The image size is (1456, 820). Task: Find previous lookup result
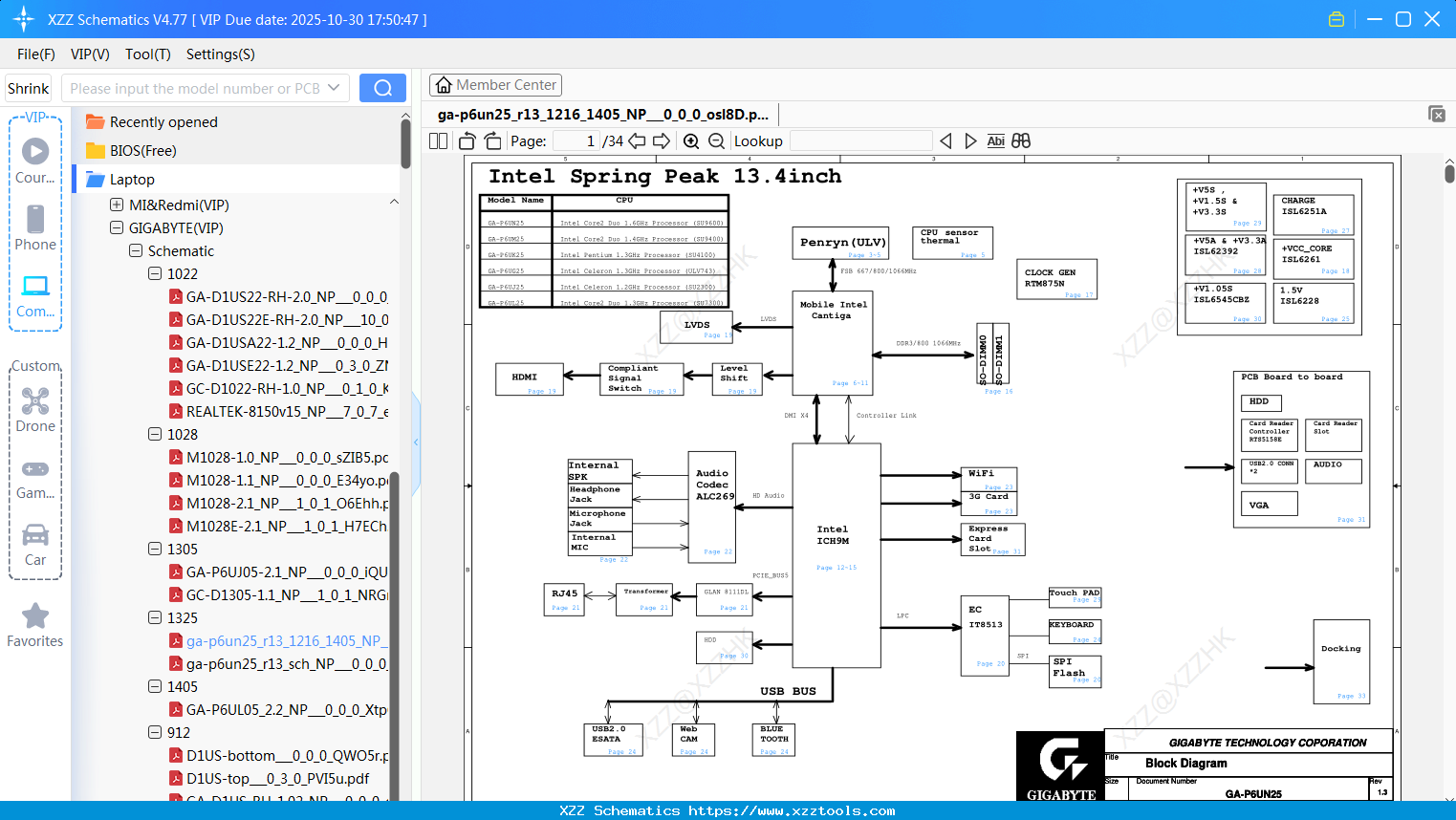[945, 141]
